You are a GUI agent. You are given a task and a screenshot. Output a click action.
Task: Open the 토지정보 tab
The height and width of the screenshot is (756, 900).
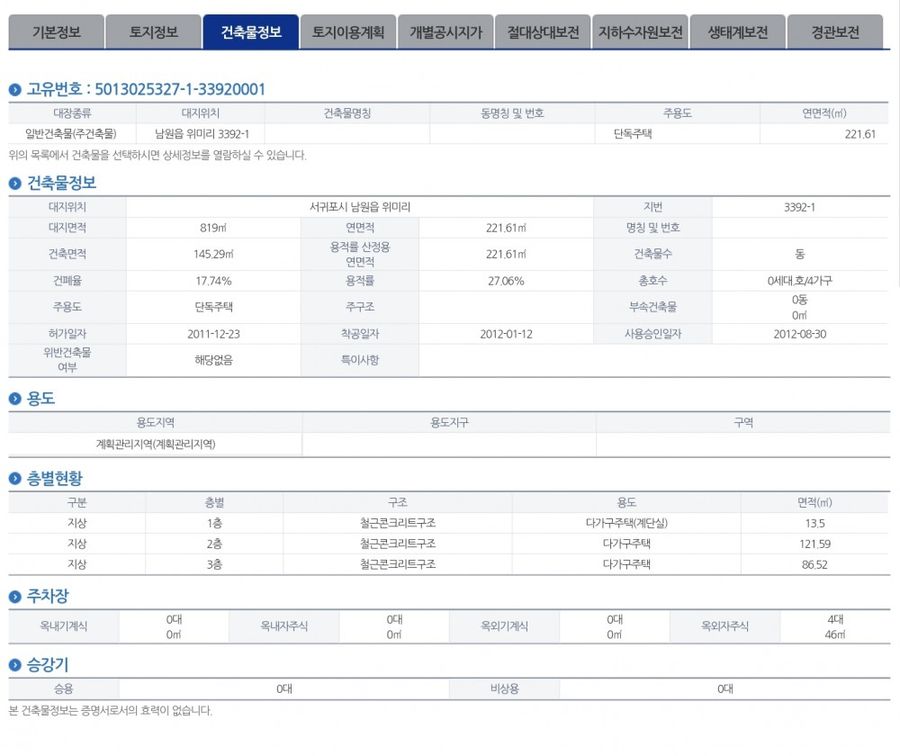coord(153,32)
